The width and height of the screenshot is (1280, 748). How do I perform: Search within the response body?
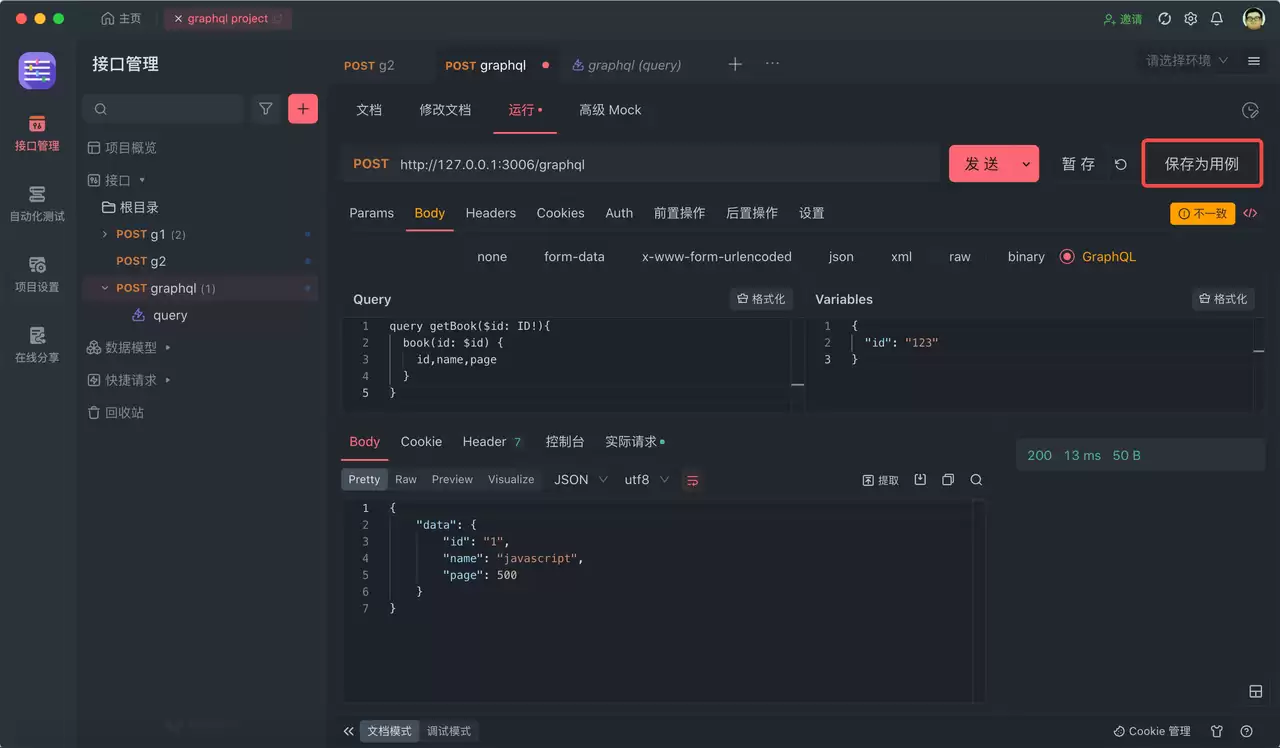pos(976,480)
